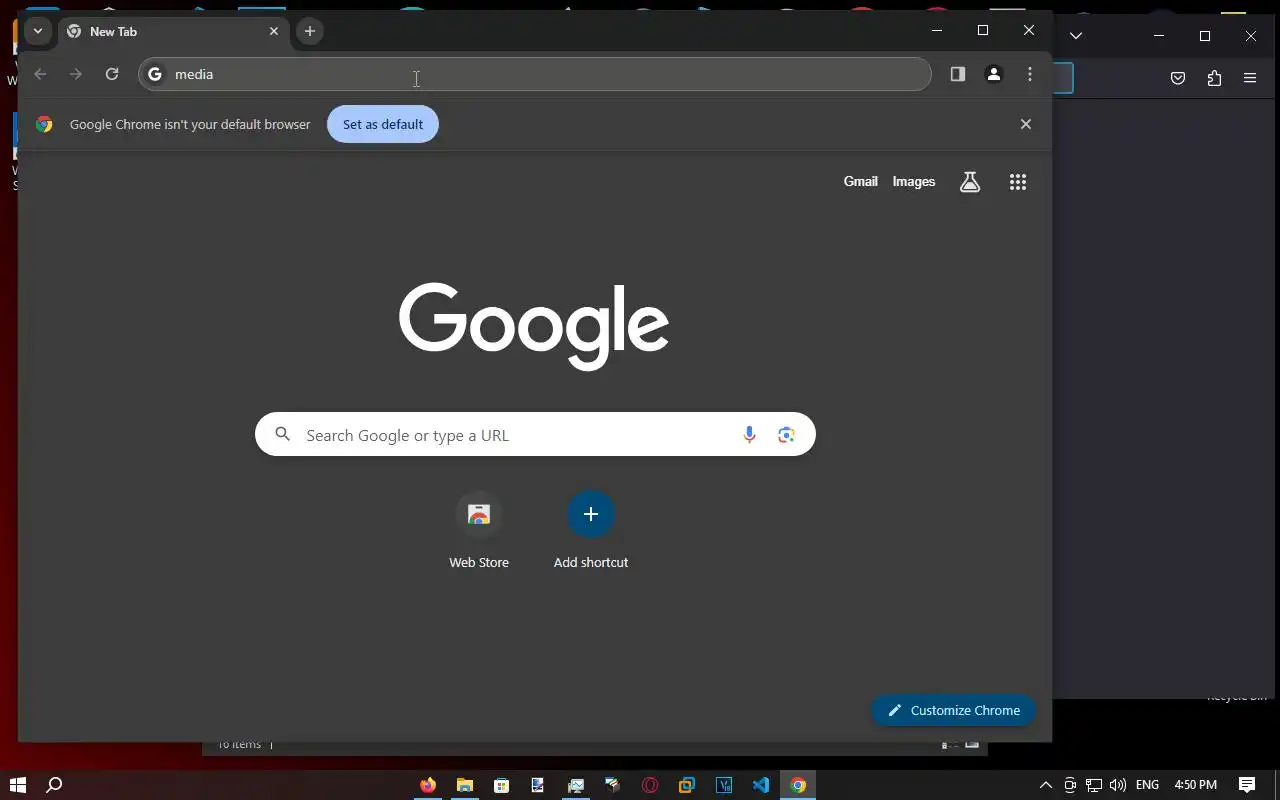Open Windows taskbar search
This screenshot has height=800, width=1280.
pyautogui.click(x=55, y=785)
